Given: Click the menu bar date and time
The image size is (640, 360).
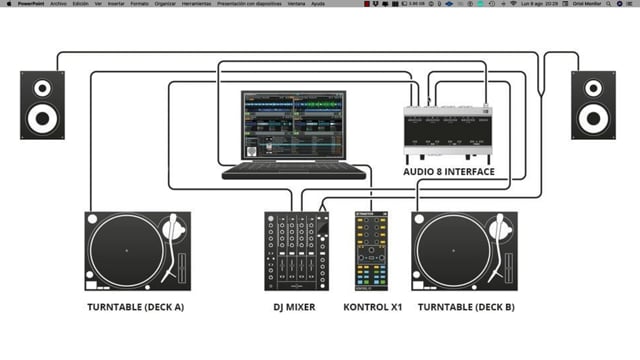Looking at the screenshot, I should 540,4.
